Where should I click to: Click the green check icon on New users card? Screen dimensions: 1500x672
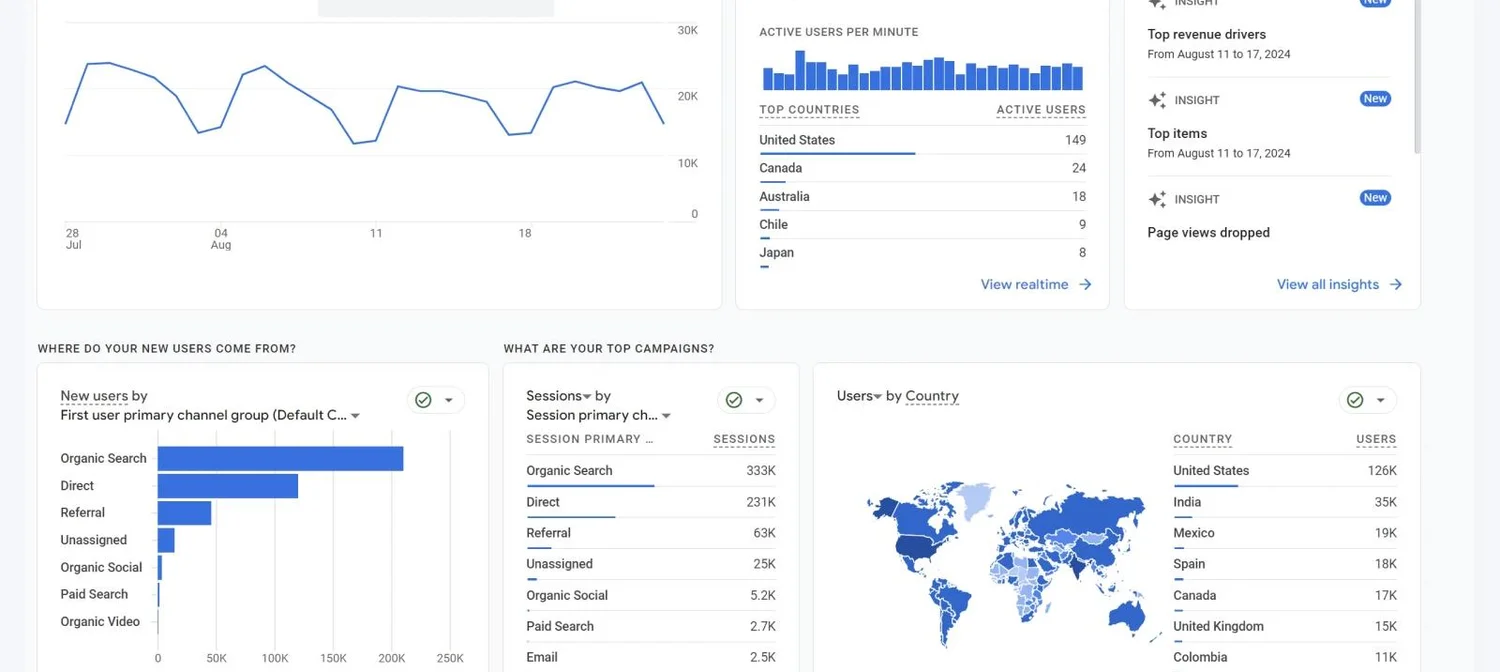click(423, 400)
